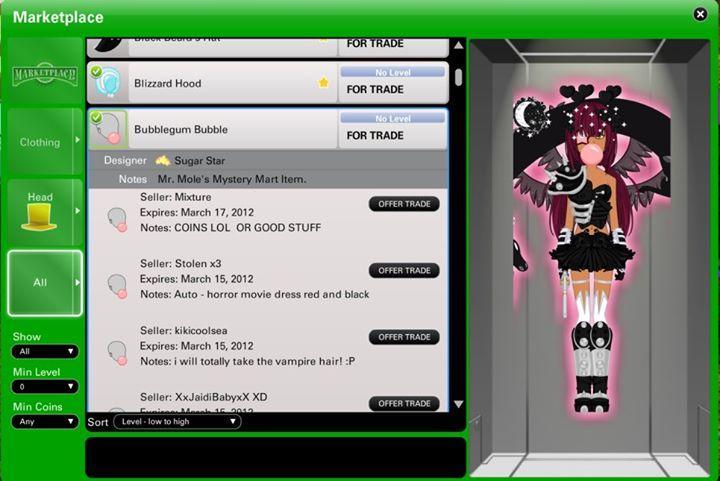This screenshot has width=720, height=481.
Task: Click the Sugar Star designer icon
Action: tap(163, 161)
